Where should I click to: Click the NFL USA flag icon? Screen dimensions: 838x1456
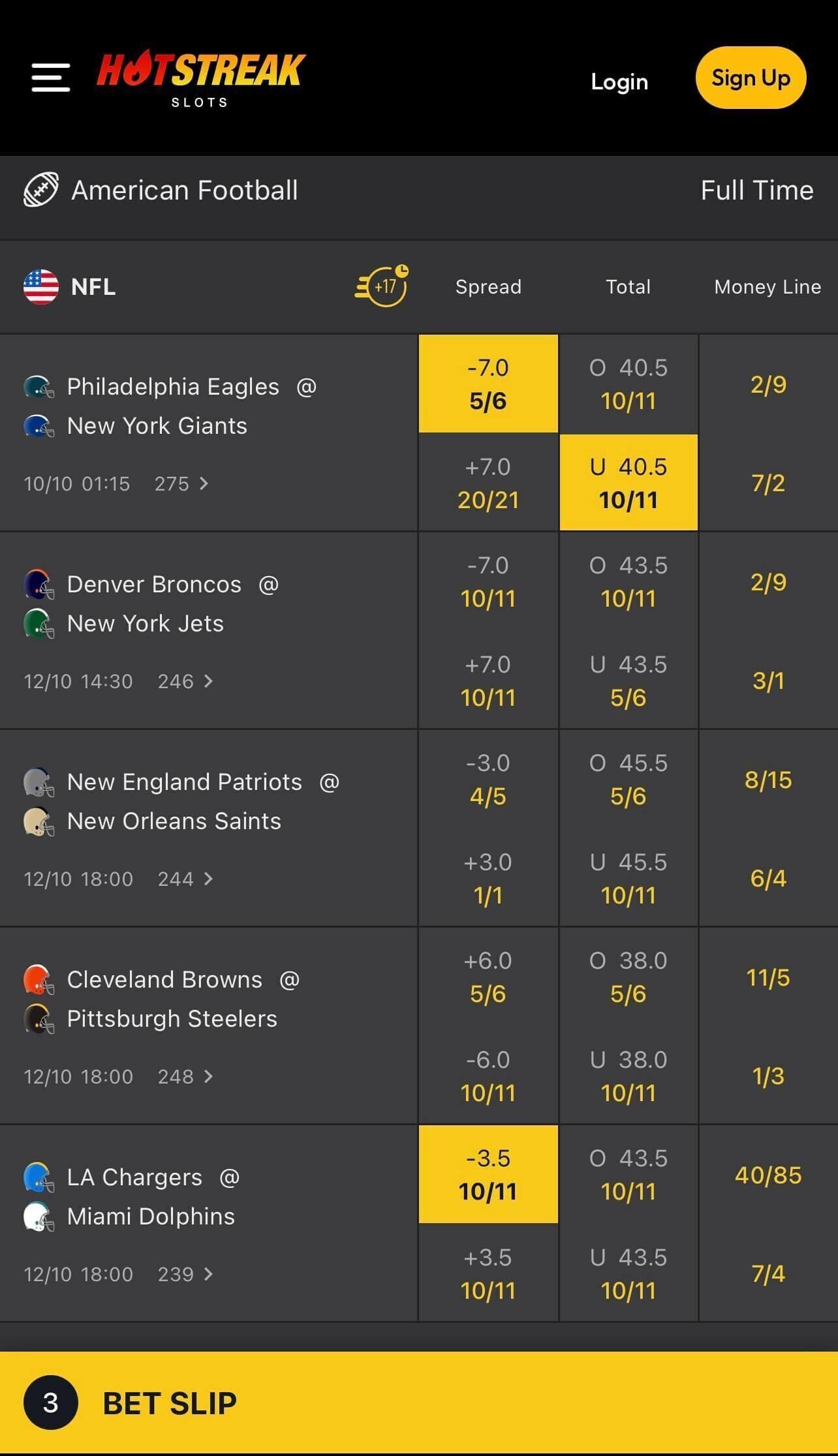click(x=40, y=287)
